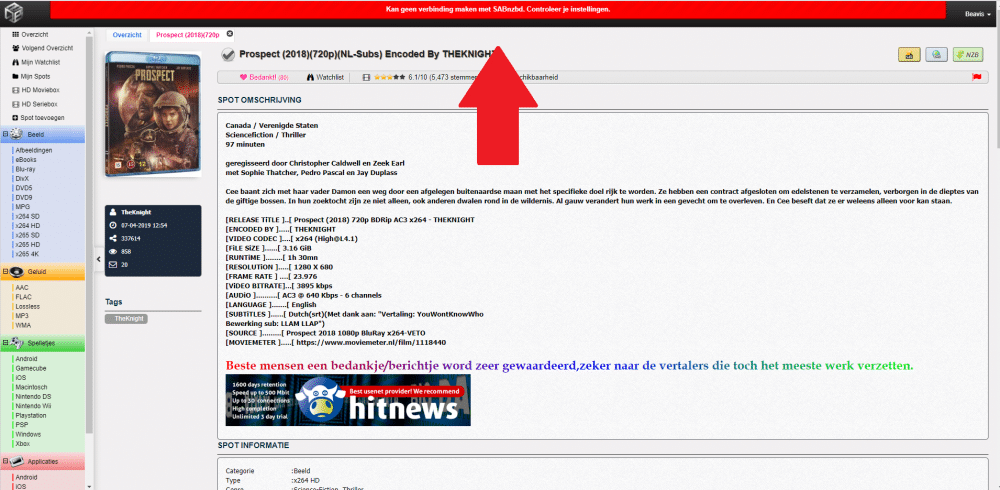The image size is (1000, 490).
Task: Open Volgend Overzicht in the sidebar
Action: coord(42,48)
